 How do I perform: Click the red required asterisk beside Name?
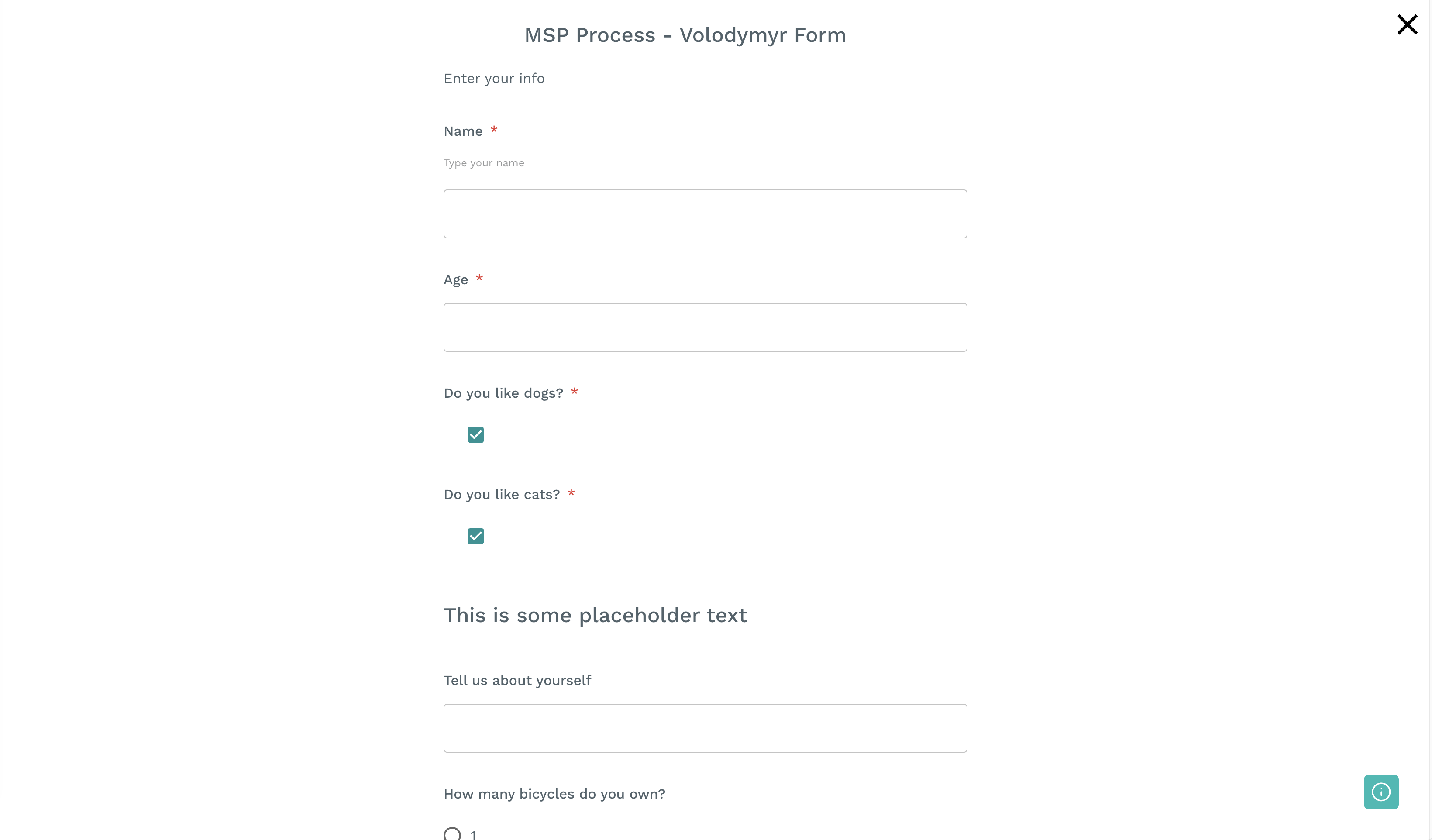pos(494,130)
